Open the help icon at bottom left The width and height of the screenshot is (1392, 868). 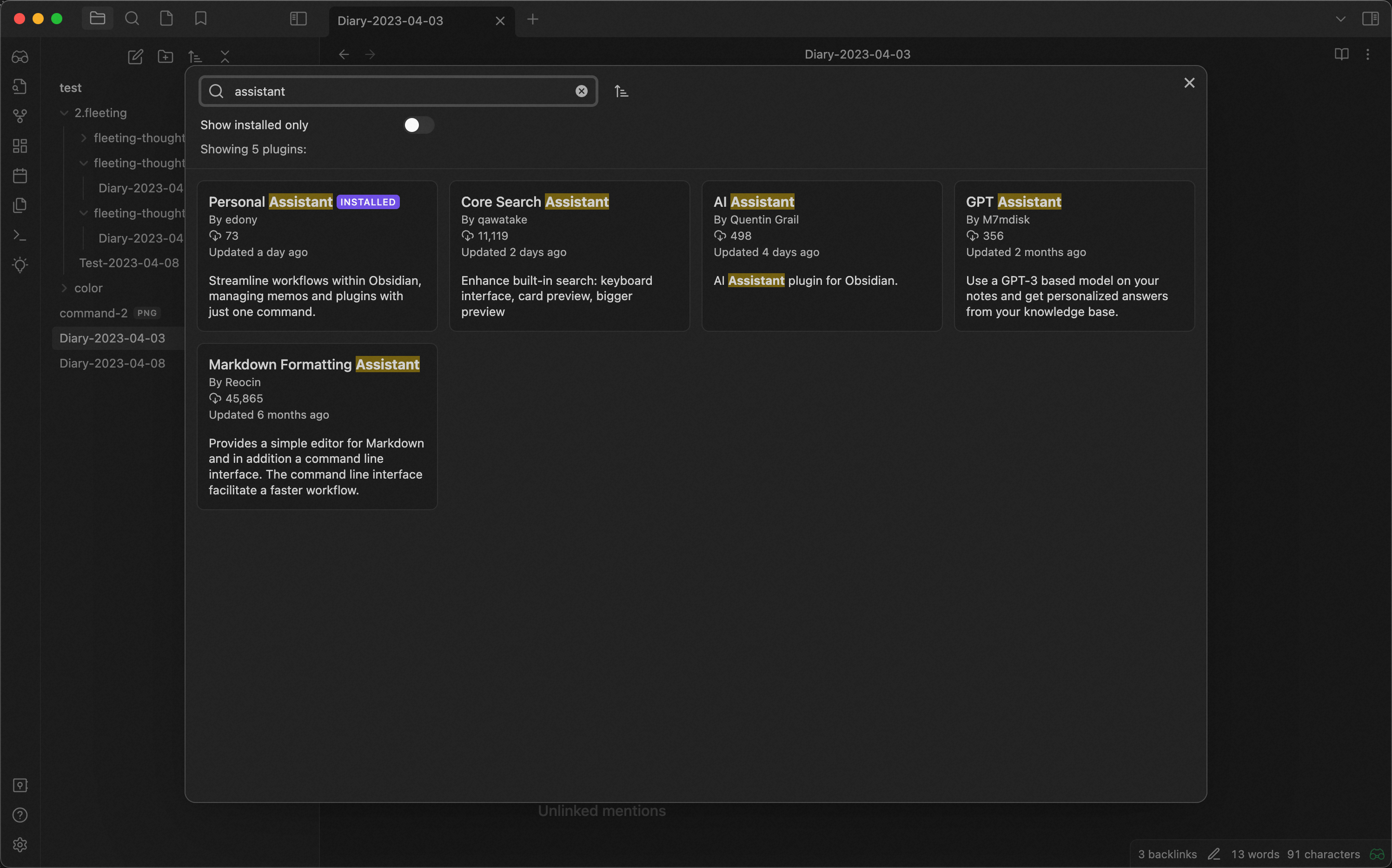coord(20,815)
